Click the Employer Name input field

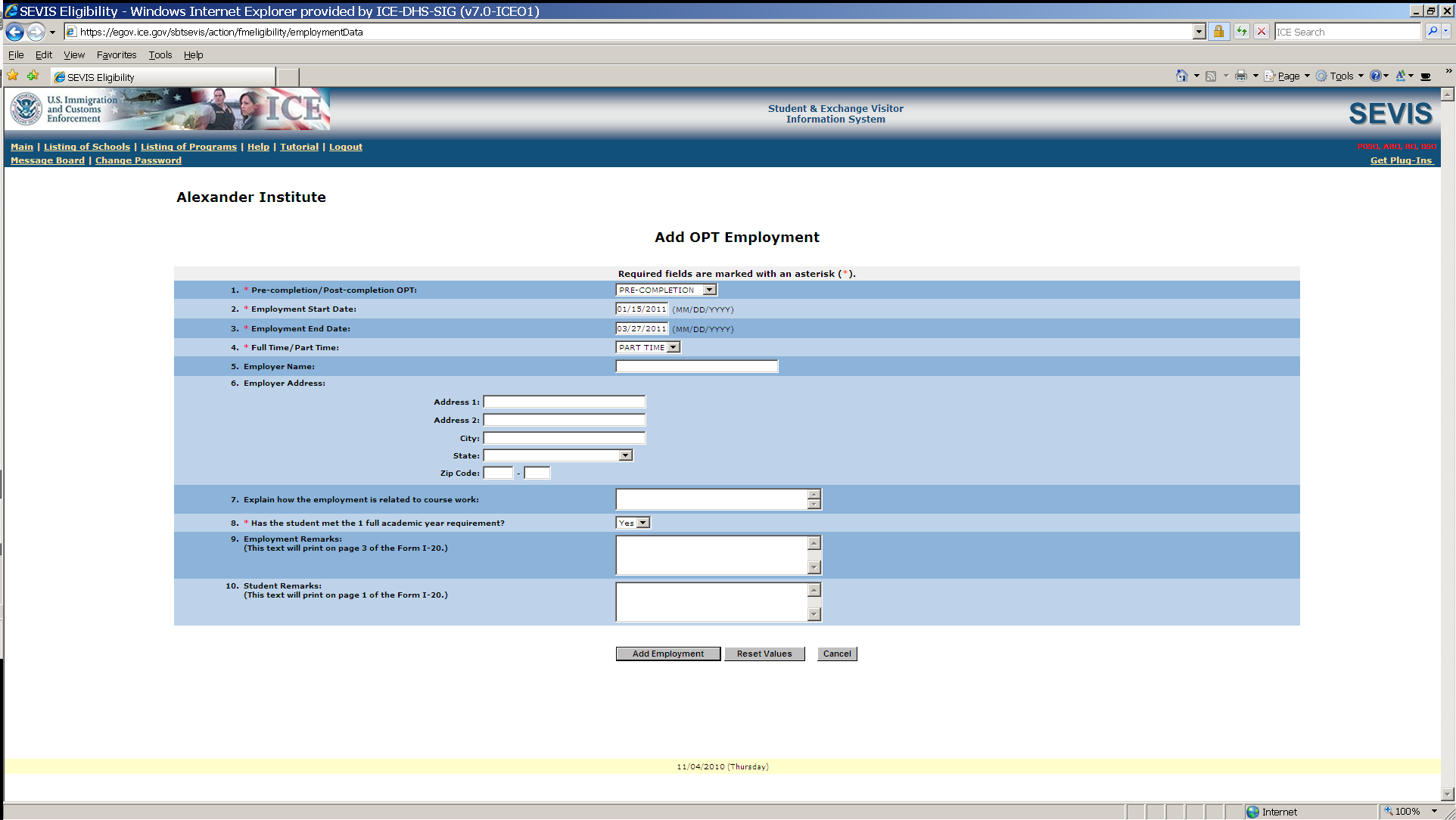pyautogui.click(x=696, y=366)
